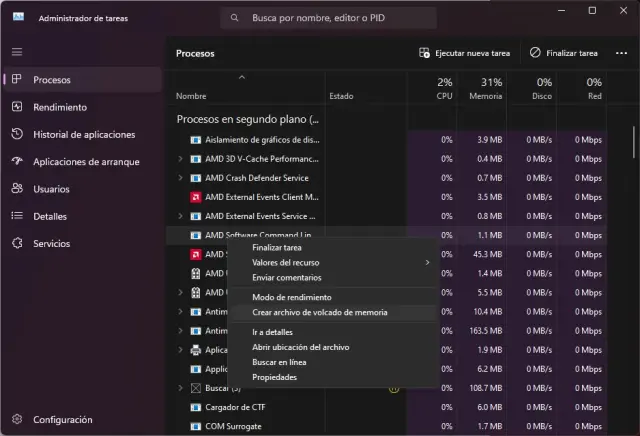Expand the AMD Crash Defender Service row
Image resolution: width=640 pixels, height=436 pixels.
(180, 178)
